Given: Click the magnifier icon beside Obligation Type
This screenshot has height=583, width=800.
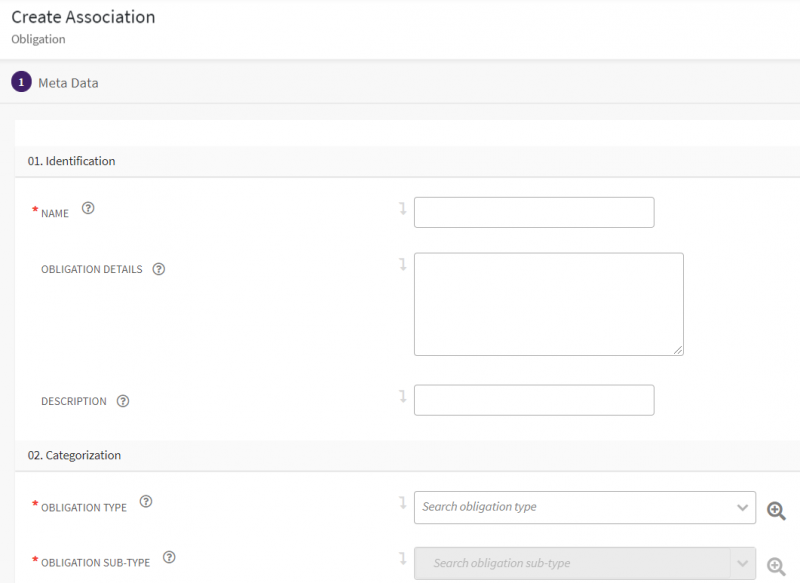Looking at the screenshot, I should [776, 510].
